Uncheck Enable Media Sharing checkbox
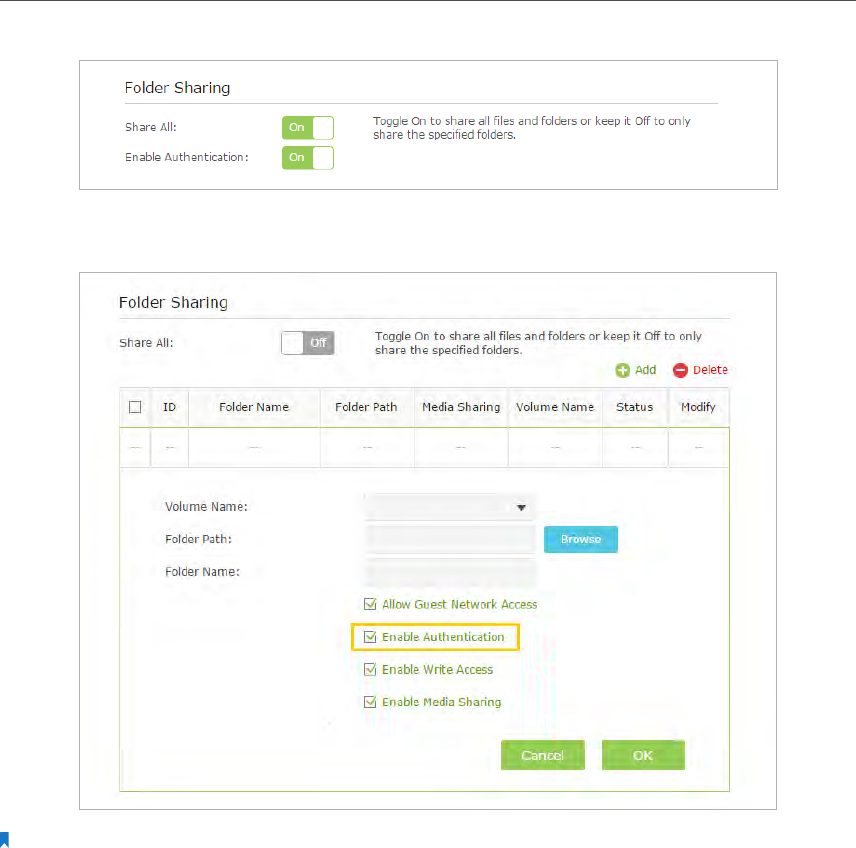The height and width of the screenshot is (848, 856). coord(370,702)
